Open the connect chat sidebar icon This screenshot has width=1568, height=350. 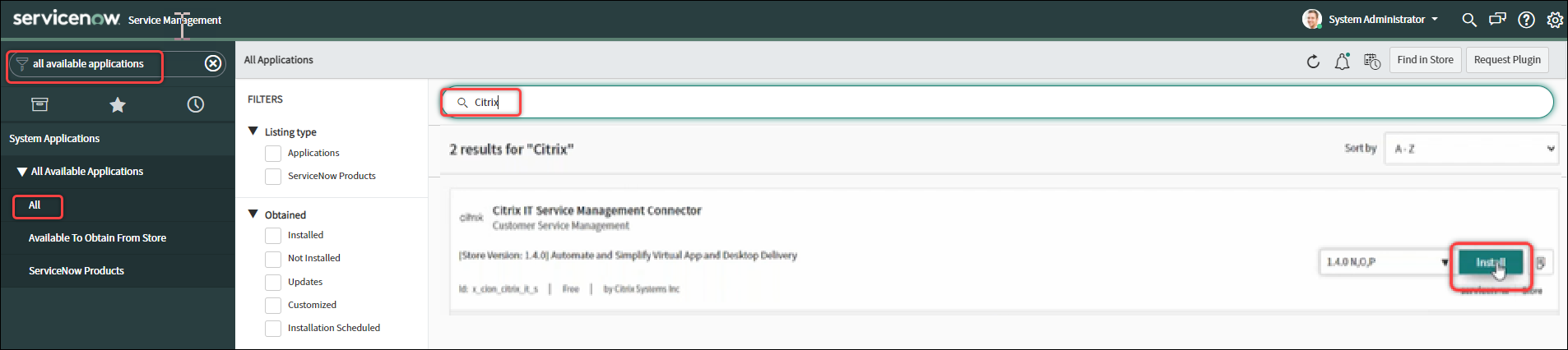pos(1497,19)
